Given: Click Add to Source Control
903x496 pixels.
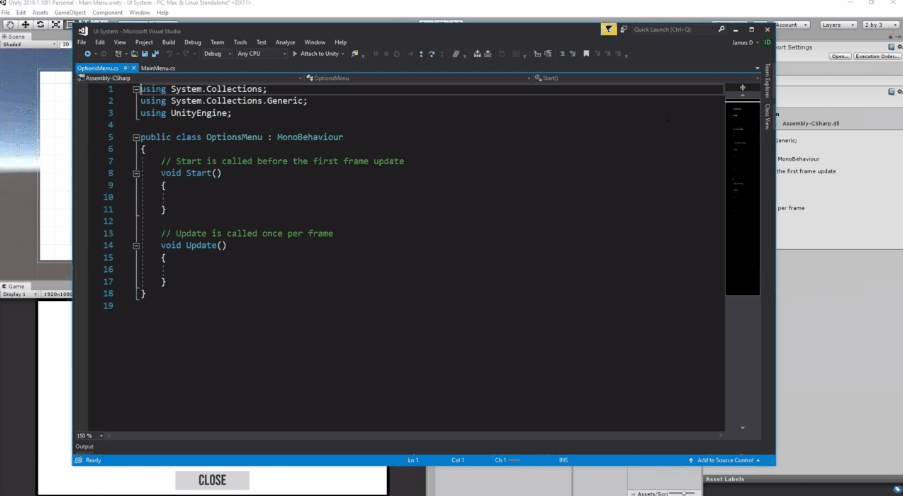Looking at the screenshot, I should [x=725, y=460].
